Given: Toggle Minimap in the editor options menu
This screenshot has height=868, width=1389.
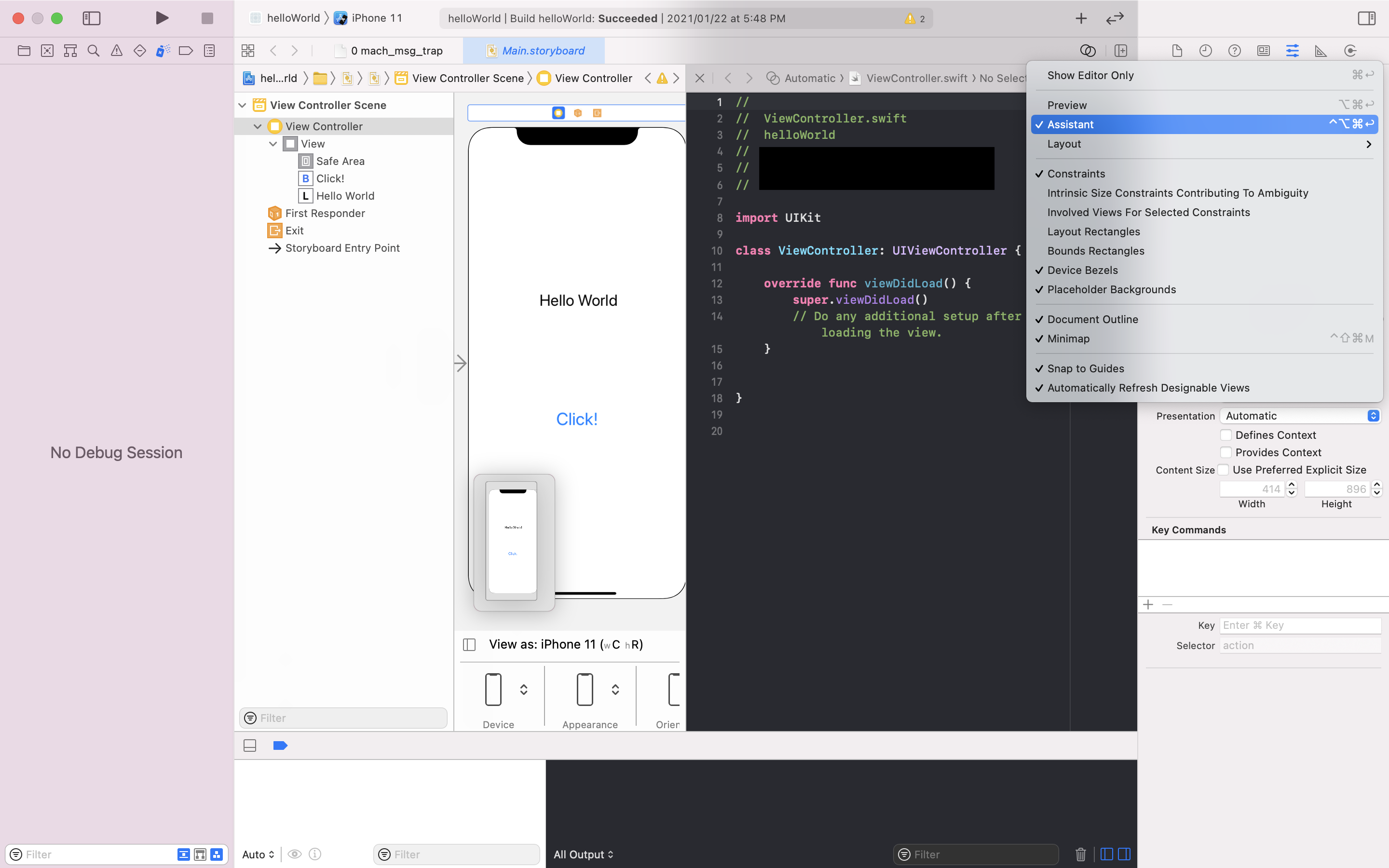Looking at the screenshot, I should pos(1068,339).
